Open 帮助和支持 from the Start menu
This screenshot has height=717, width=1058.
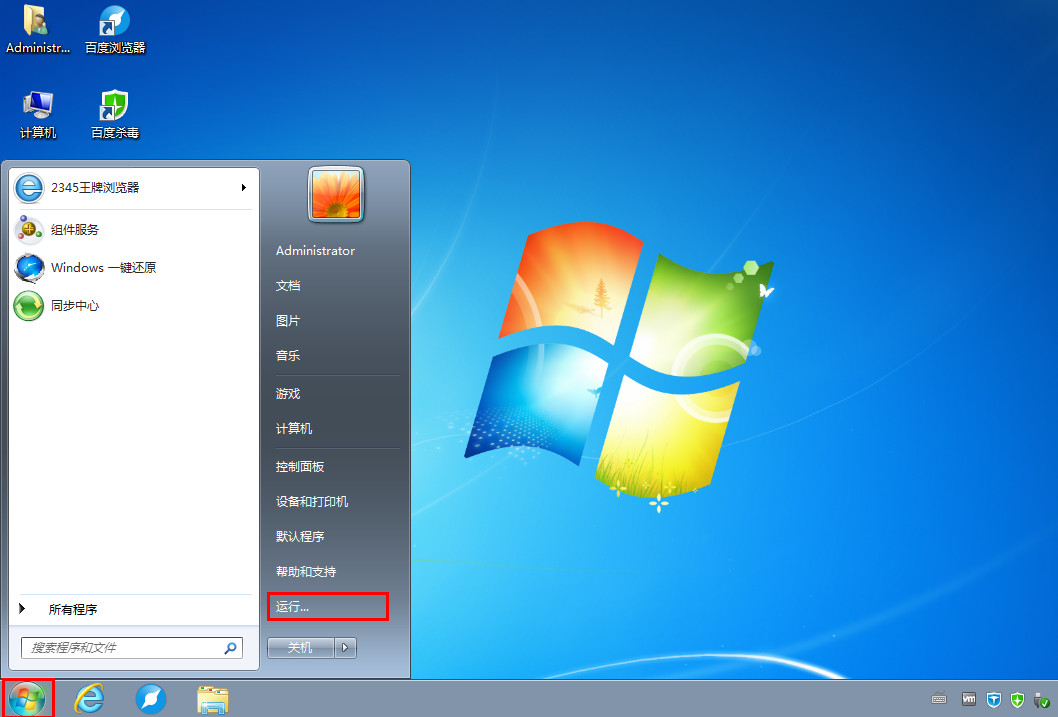pyautogui.click(x=306, y=571)
